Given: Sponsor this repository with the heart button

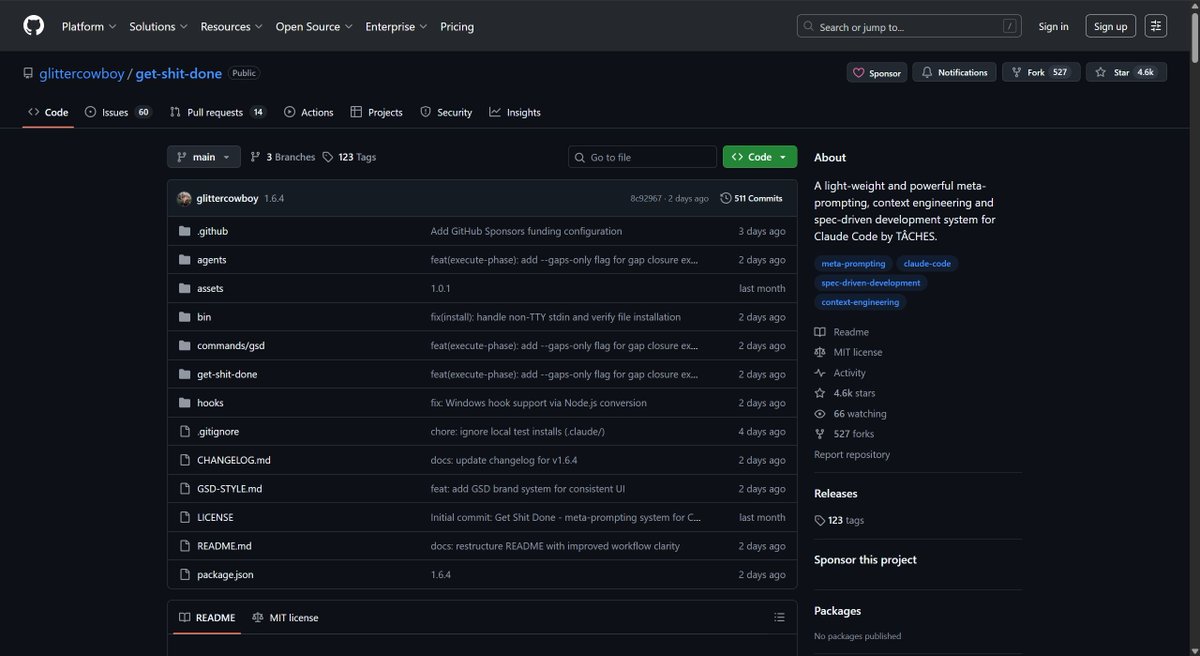Looking at the screenshot, I should coord(877,73).
